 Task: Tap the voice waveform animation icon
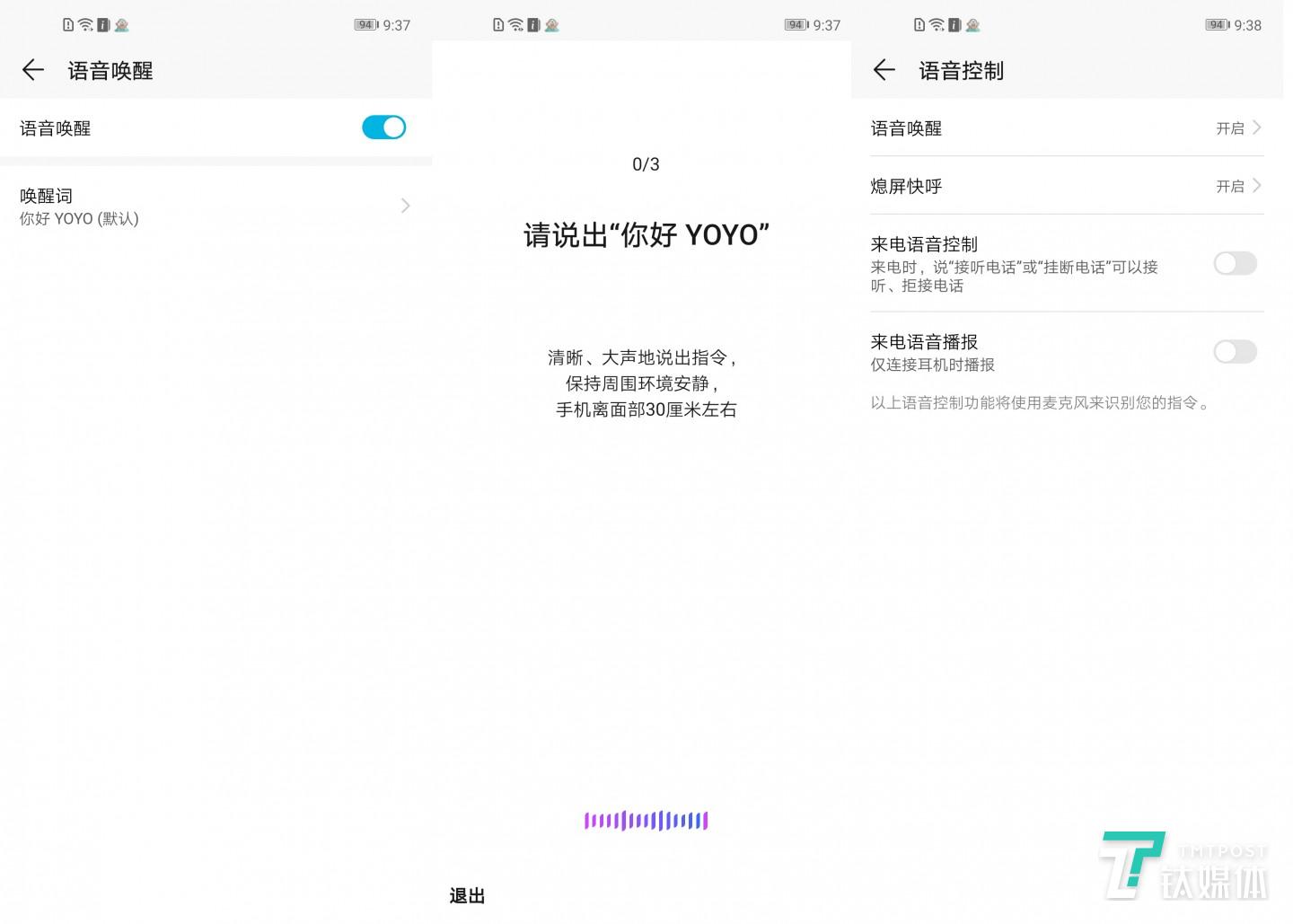pos(646,820)
